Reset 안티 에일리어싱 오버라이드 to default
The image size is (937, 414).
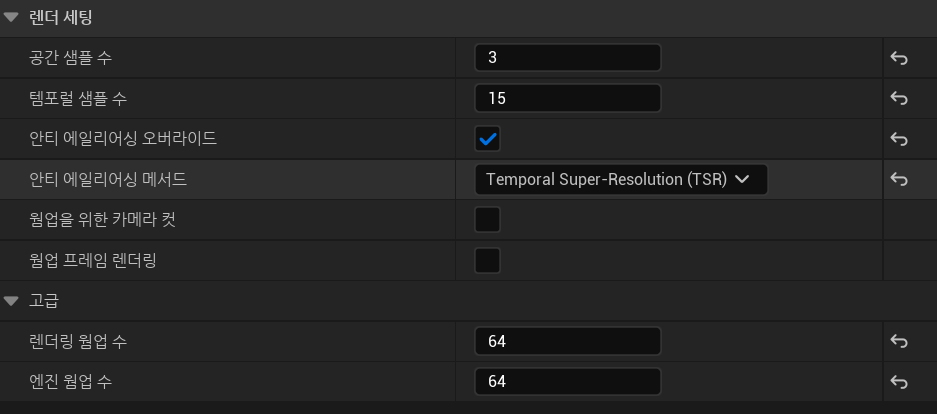click(x=898, y=139)
